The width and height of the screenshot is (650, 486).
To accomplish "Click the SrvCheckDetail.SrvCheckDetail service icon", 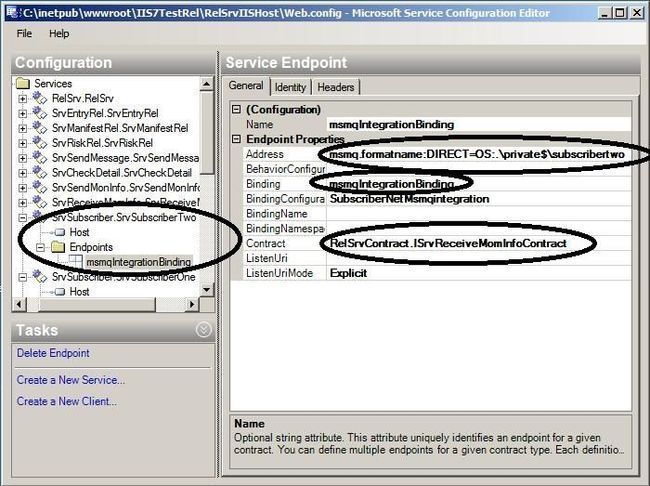I will 40,173.
